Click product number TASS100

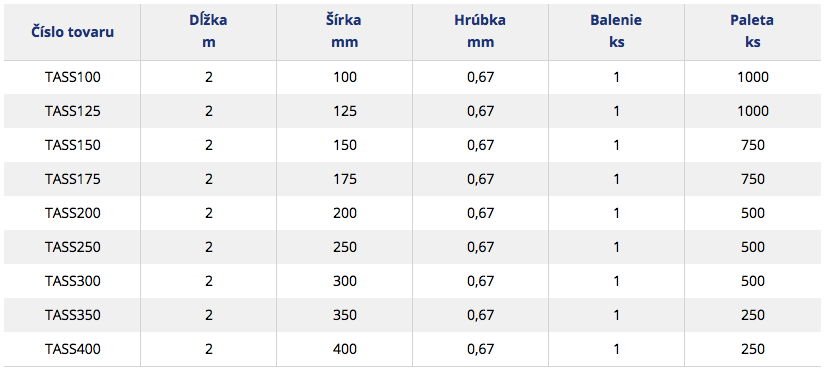tap(72, 77)
